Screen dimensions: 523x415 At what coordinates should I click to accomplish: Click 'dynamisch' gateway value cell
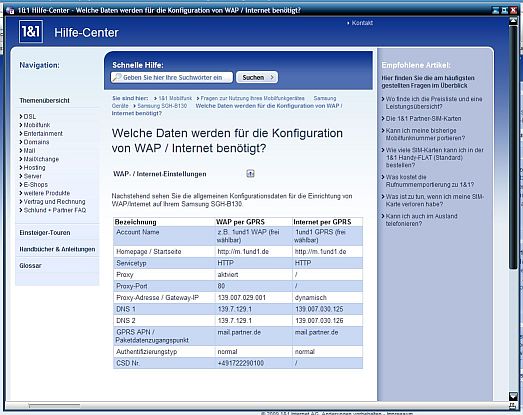click(x=311, y=298)
